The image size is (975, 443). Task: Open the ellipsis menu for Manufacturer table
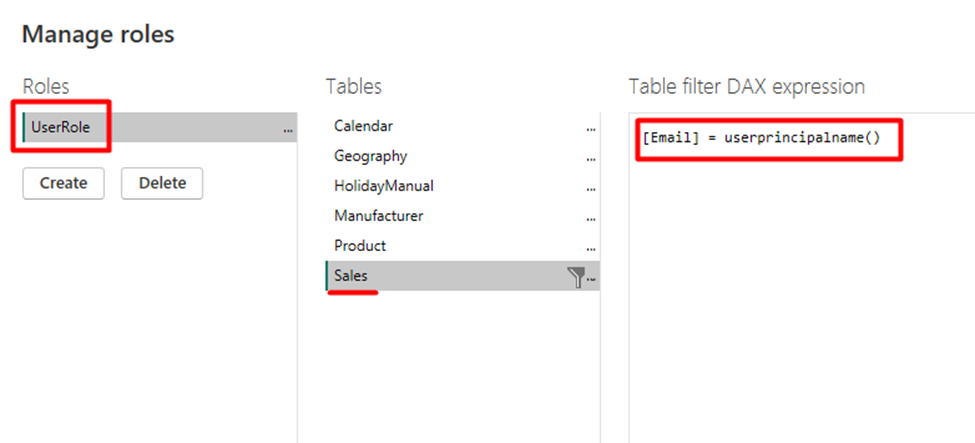click(x=591, y=218)
